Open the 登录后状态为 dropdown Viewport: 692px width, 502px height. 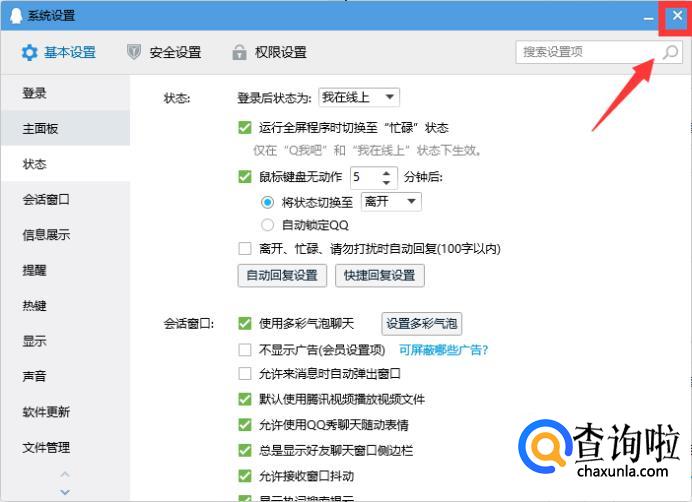point(359,97)
